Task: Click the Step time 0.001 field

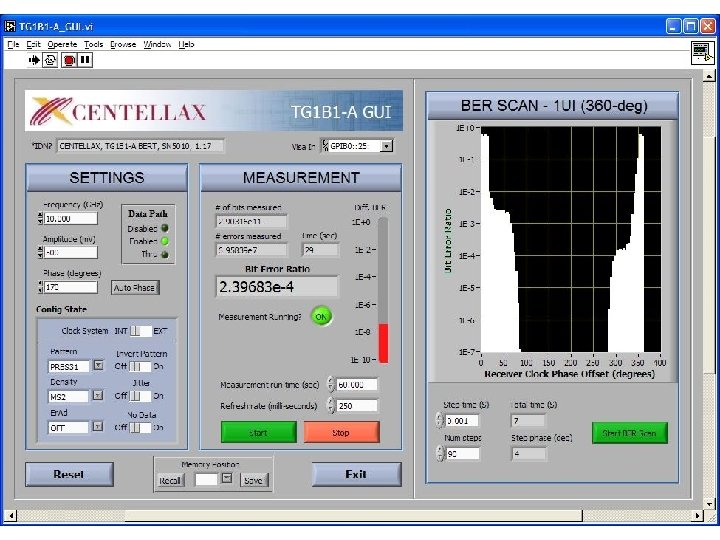Action: tap(462, 420)
